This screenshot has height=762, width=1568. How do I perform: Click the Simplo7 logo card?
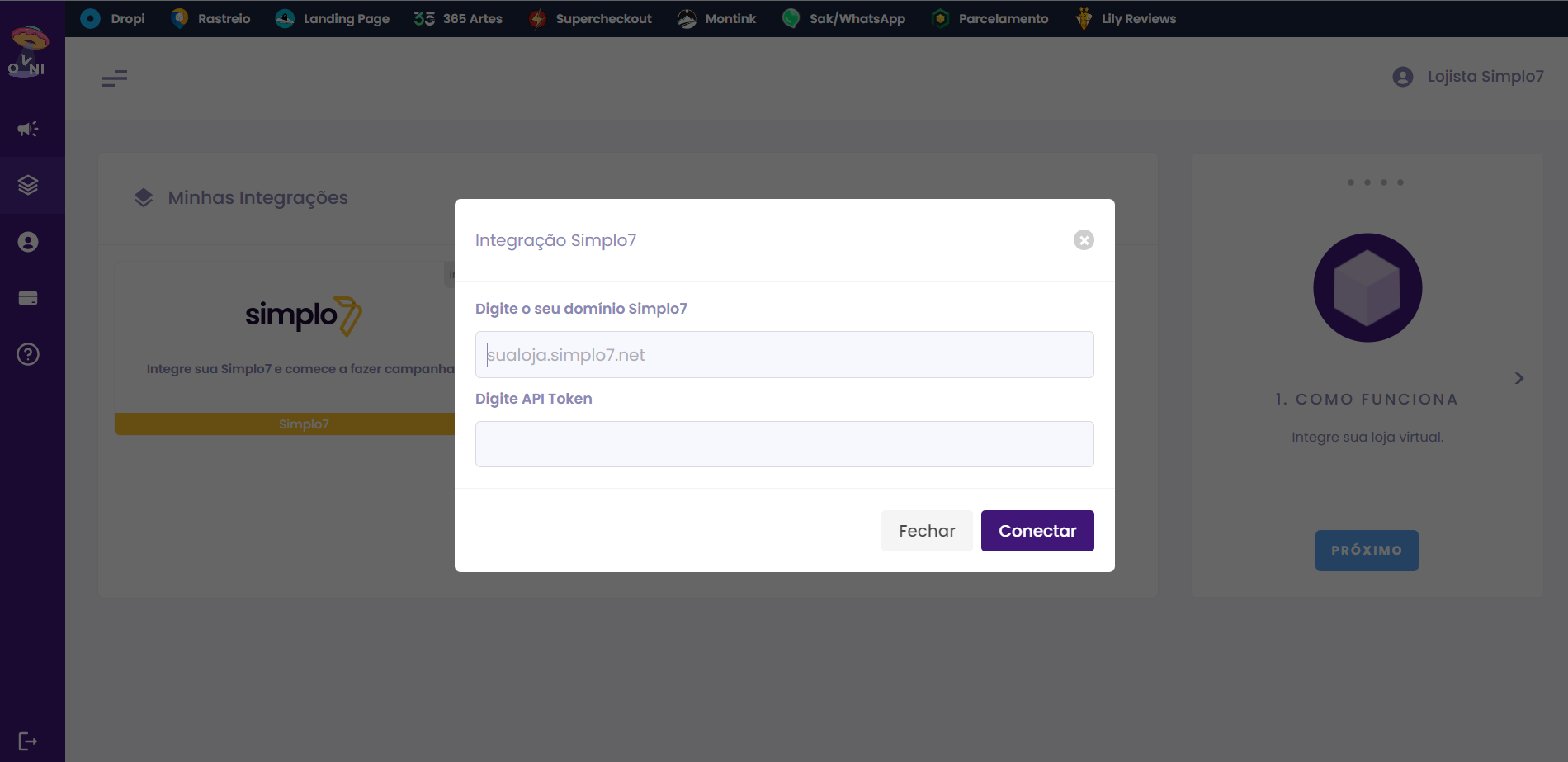pos(303,316)
